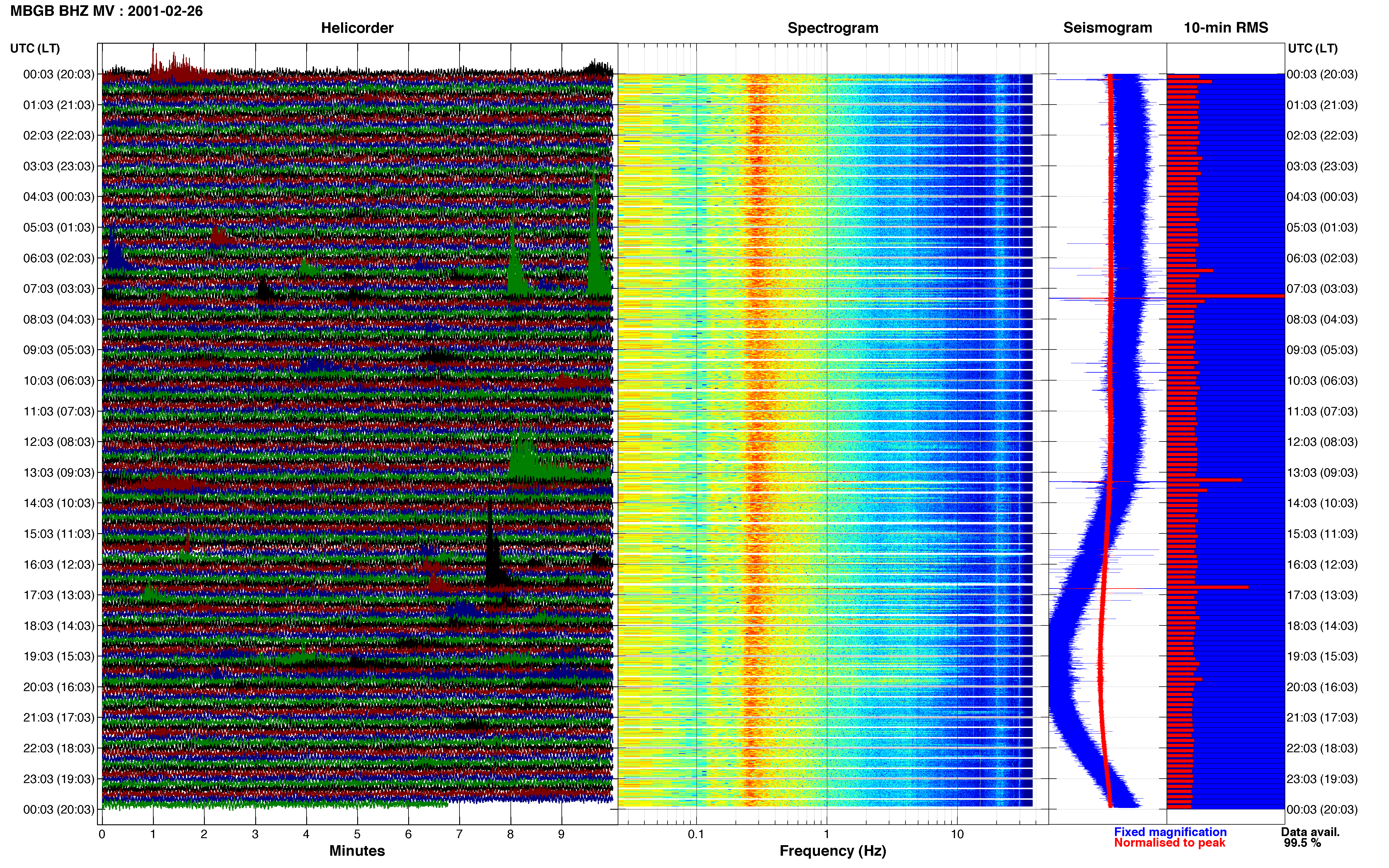Click the red Normalised to peak legend text
Viewport: 1389px width, 868px height.
1170,843
